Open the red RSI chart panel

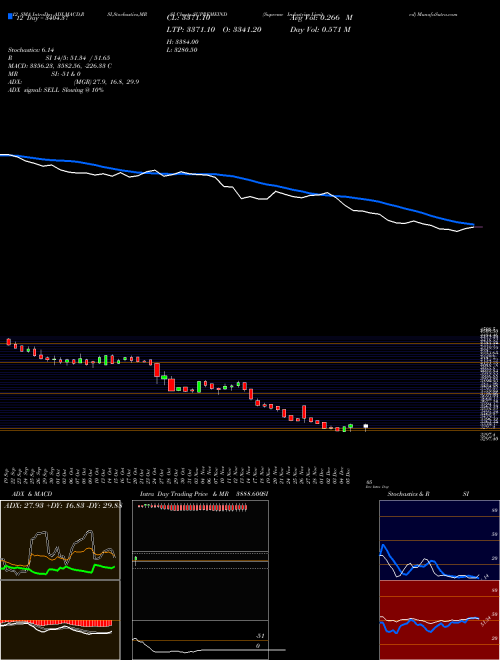(x=439, y=620)
